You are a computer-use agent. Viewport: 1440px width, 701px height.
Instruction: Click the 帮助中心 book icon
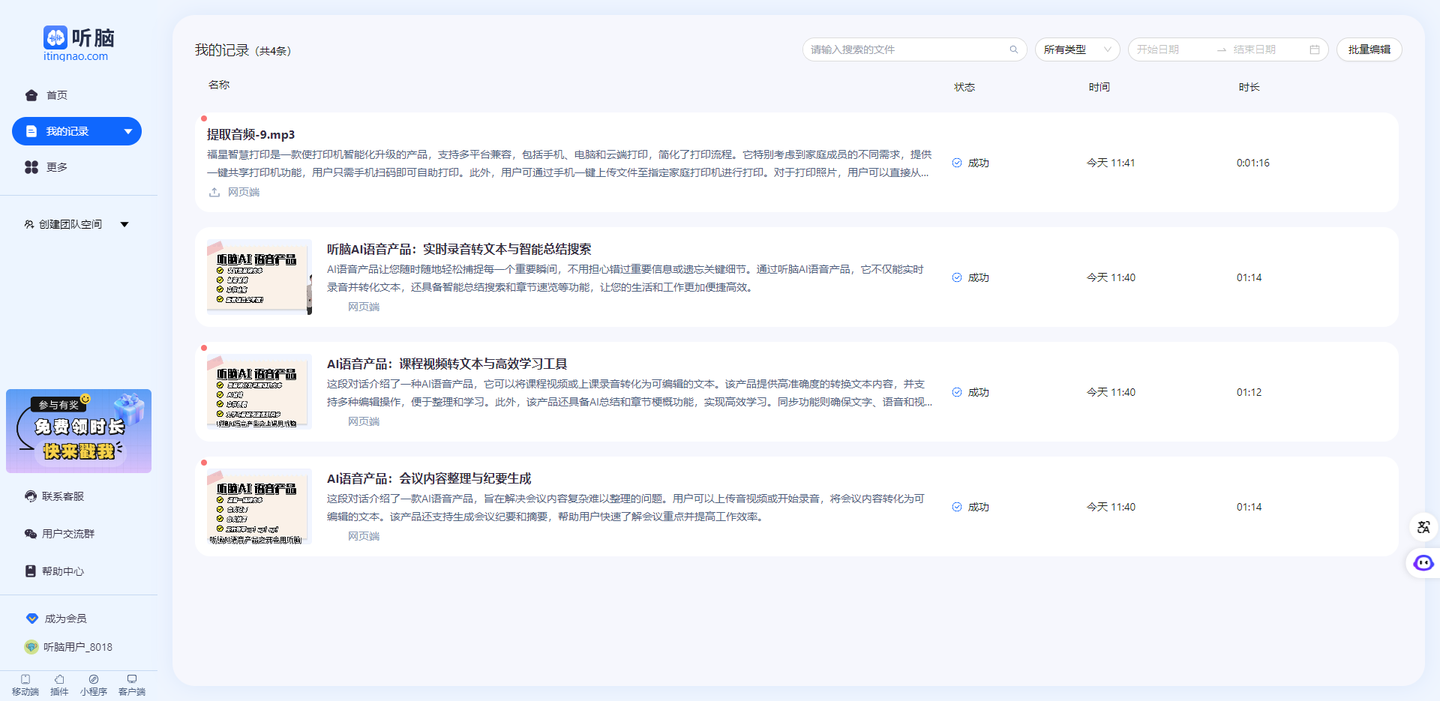tap(31, 571)
